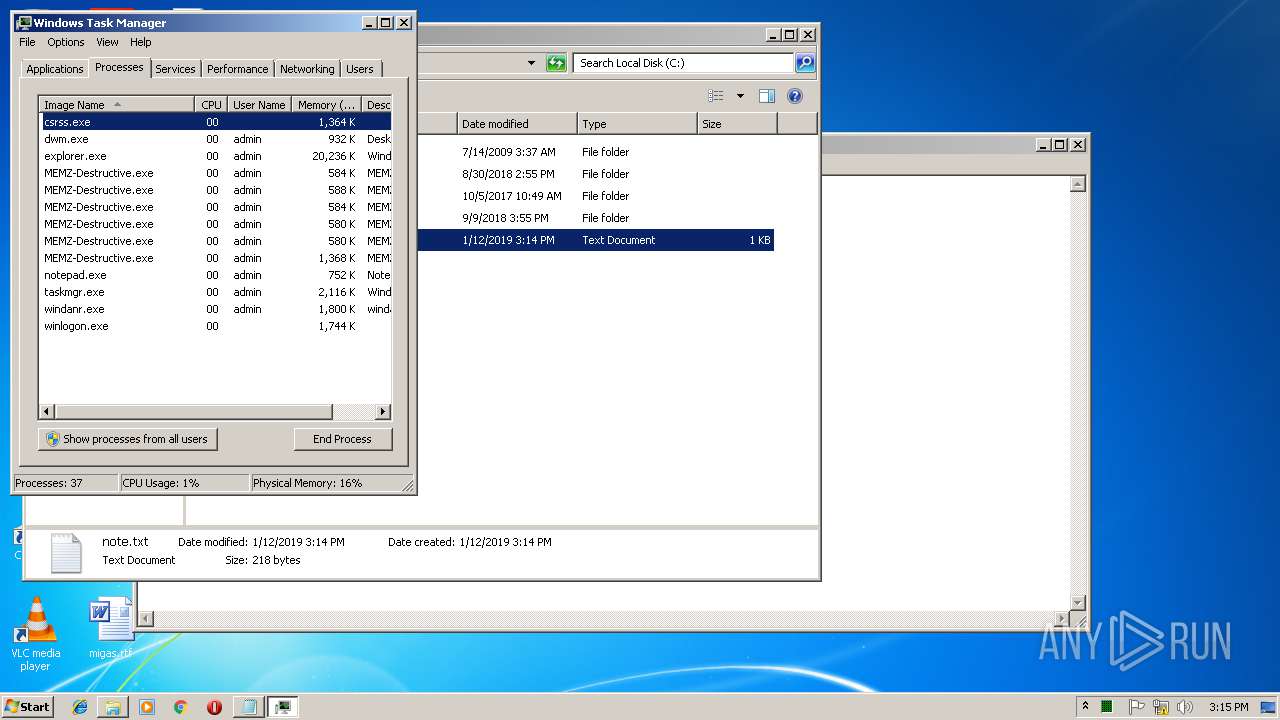
Task: Open volume speaker tray icon
Action: [x=1185, y=707]
